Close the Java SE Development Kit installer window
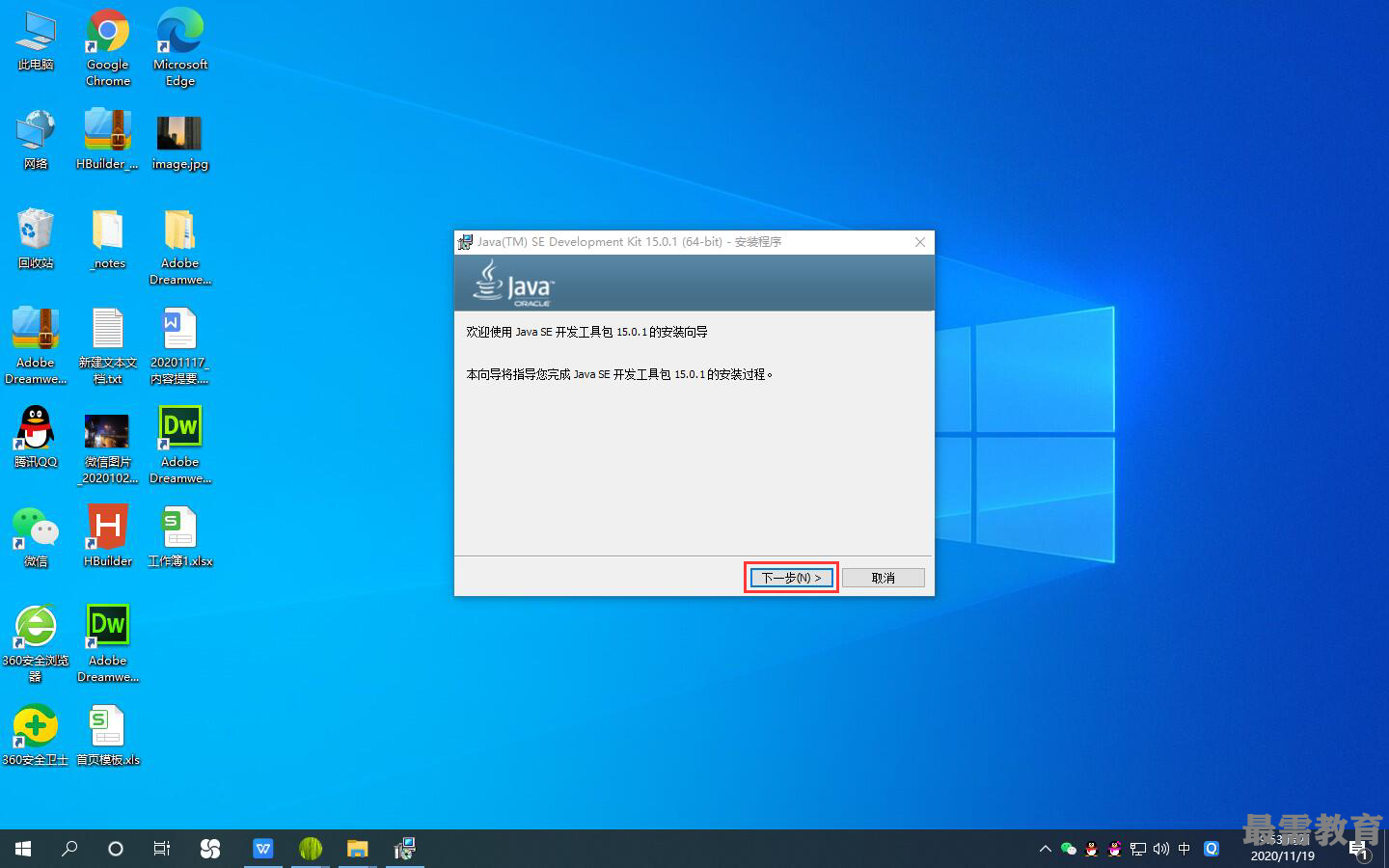The height and width of the screenshot is (868, 1389). pos(919,242)
